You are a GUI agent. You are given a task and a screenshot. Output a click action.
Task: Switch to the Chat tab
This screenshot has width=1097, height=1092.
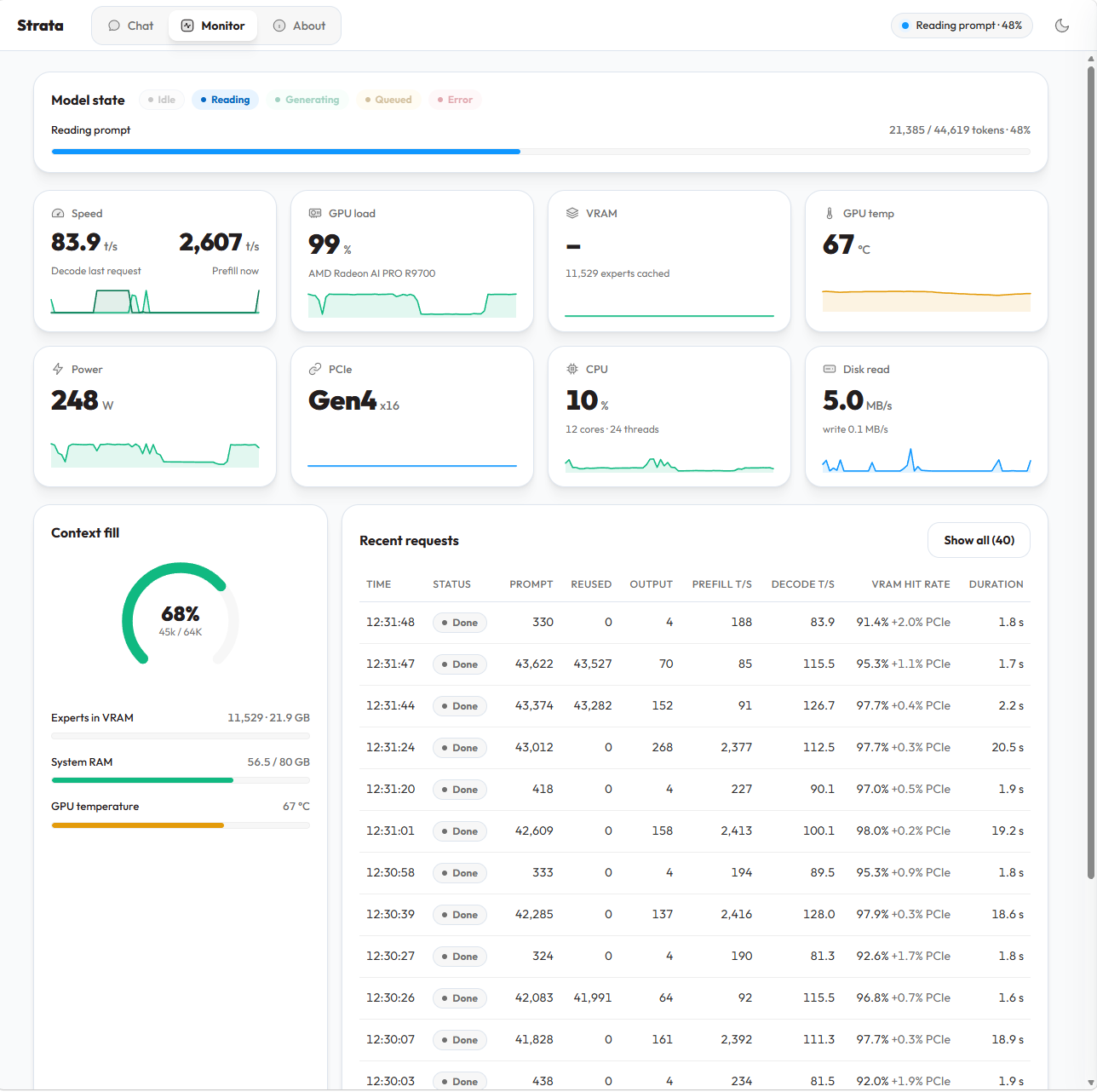click(x=130, y=26)
